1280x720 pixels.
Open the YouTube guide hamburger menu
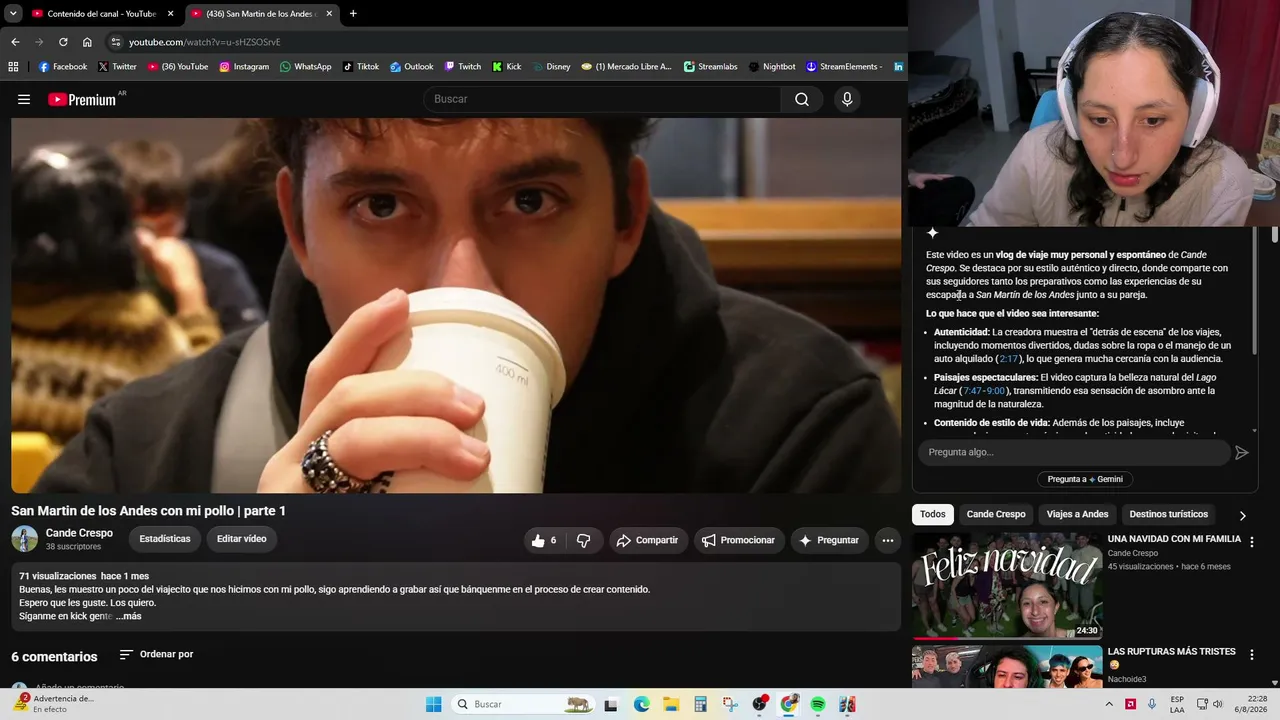[x=24, y=99]
